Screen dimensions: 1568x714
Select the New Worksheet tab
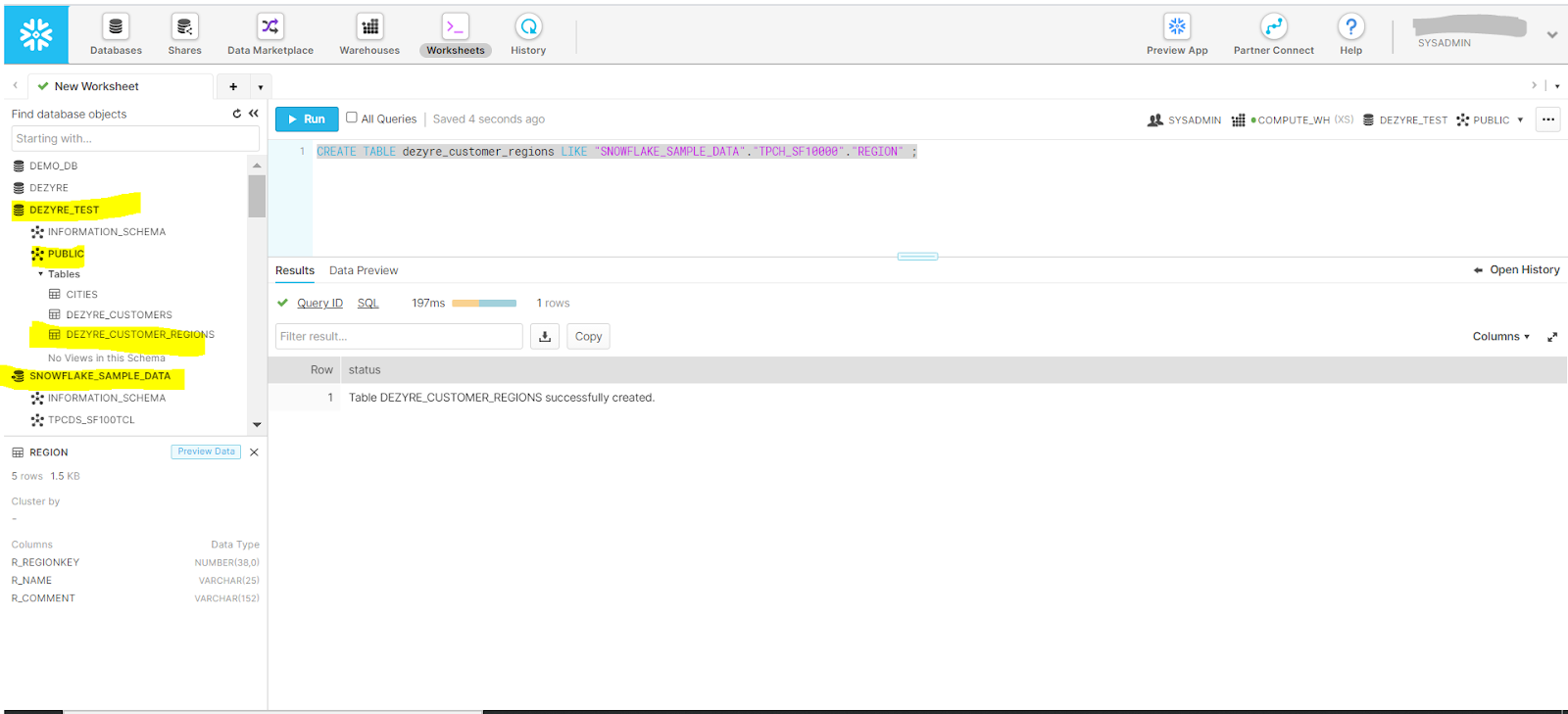(x=96, y=86)
